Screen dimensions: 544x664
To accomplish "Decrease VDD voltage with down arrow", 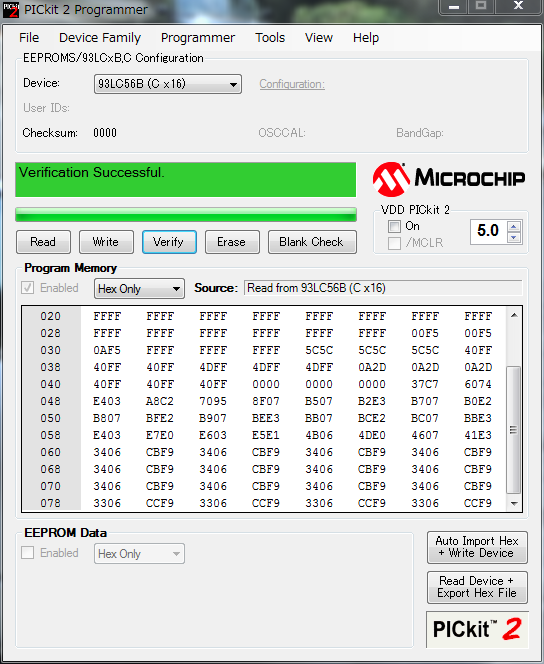I will 514,238.
